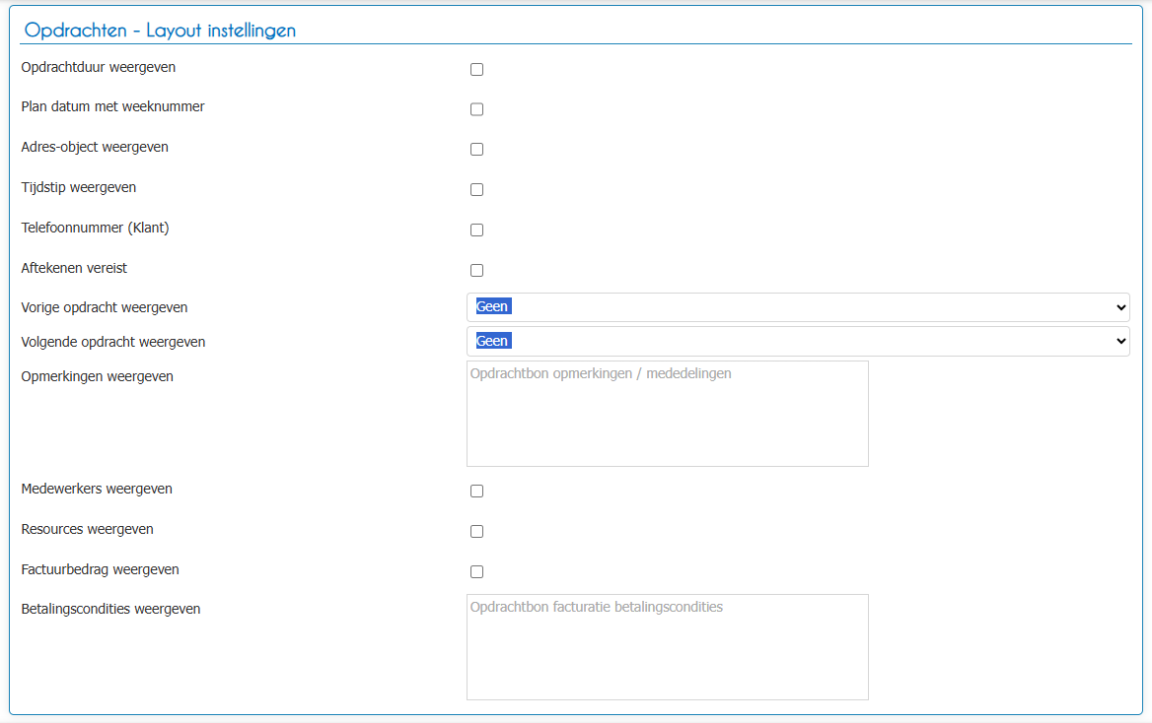This screenshot has width=1152, height=723.
Task: Click the 'Opmerkingen weergeven' label
Action: [x=97, y=377]
